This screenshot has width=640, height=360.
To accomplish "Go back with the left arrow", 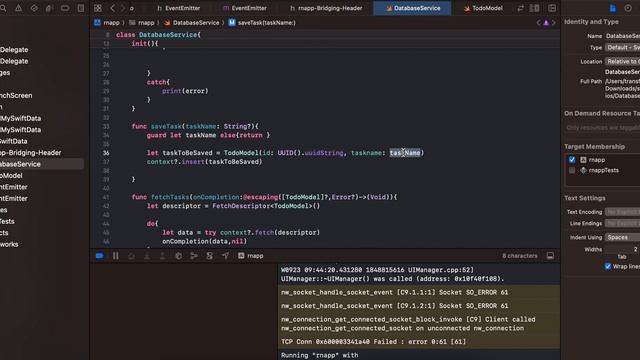I will 112,8.
